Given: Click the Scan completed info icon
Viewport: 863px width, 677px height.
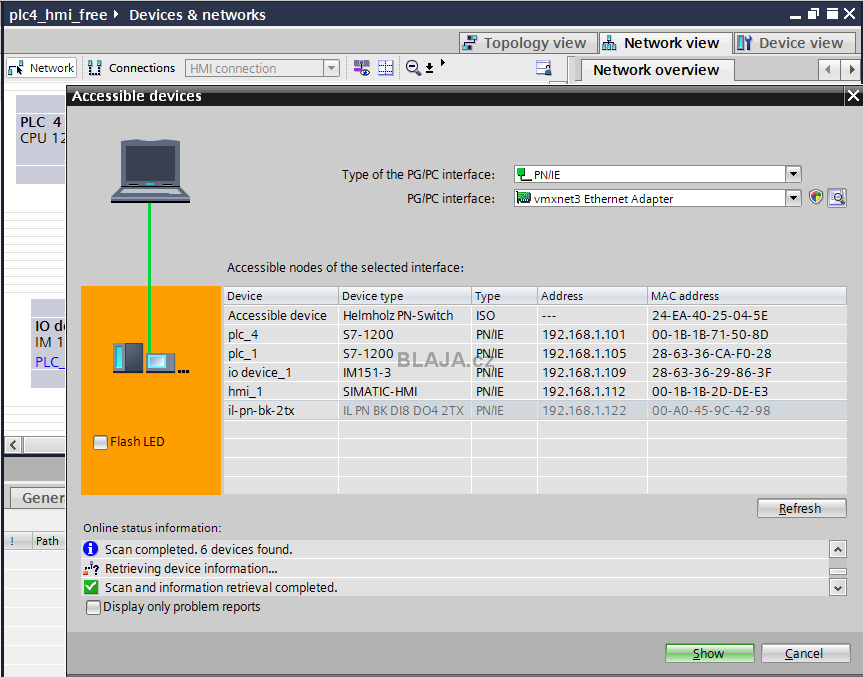Looking at the screenshot, I should 90,549.
